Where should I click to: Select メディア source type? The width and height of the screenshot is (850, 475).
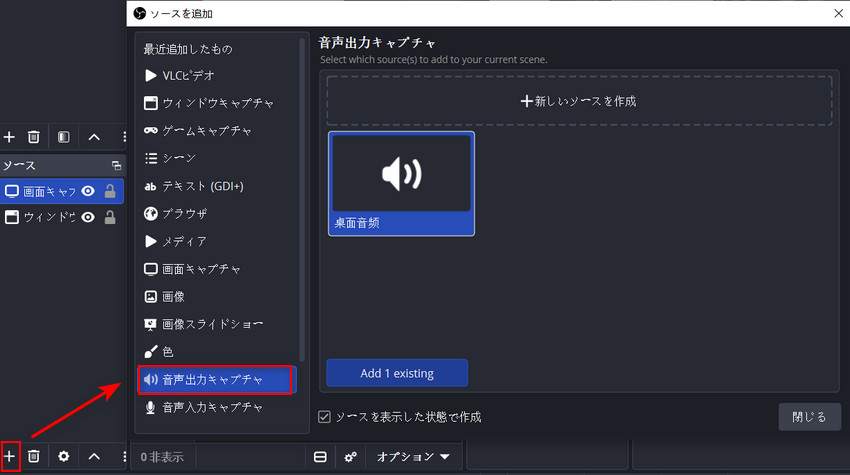point(217,241)
